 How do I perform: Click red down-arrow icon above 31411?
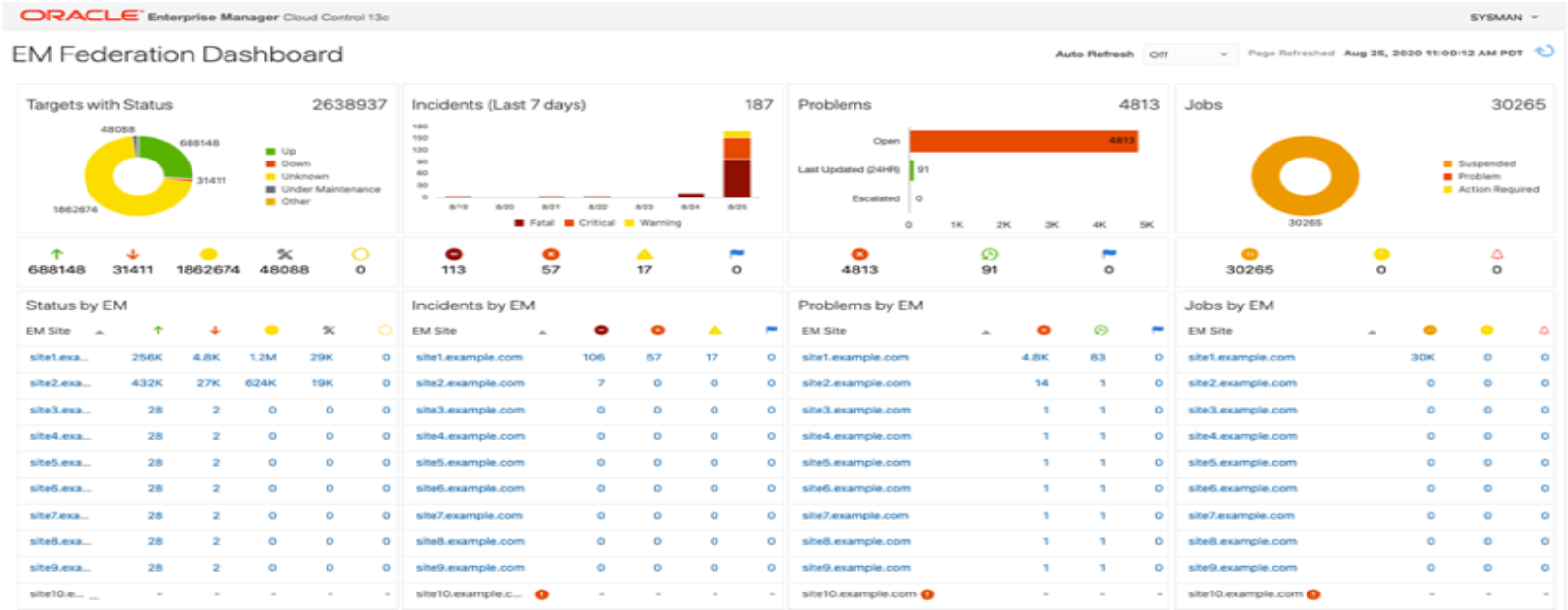pos(133,254)
